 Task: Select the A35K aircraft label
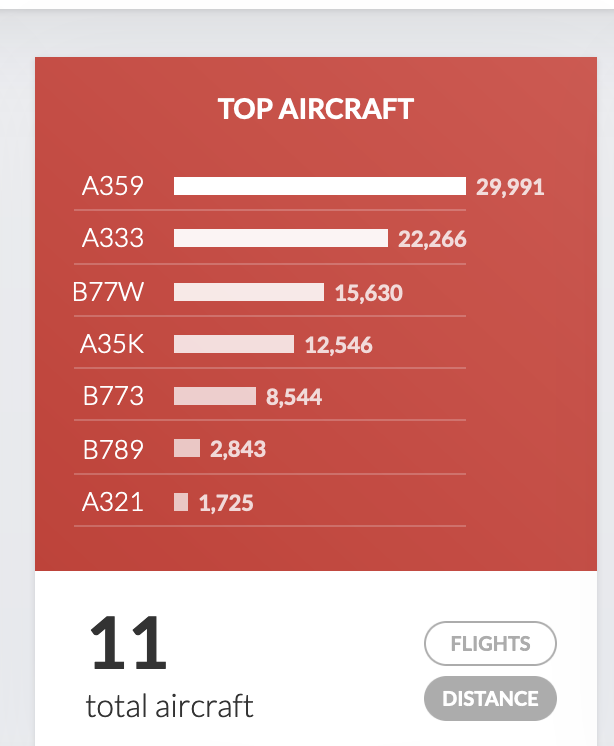tap(112, 345)
